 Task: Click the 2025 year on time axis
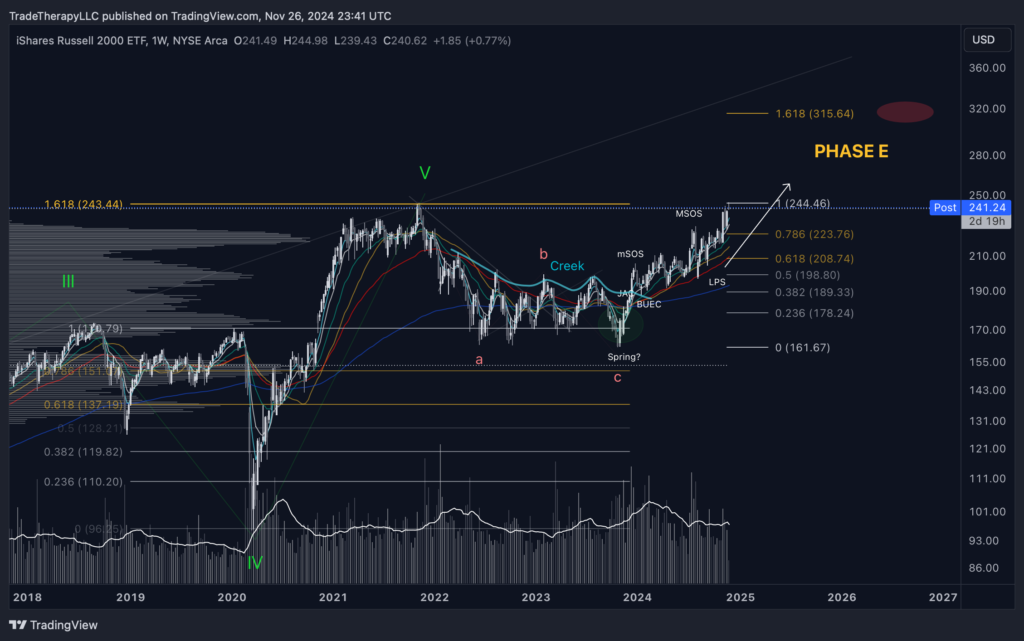pyautogui.click(x=740, y=597)
